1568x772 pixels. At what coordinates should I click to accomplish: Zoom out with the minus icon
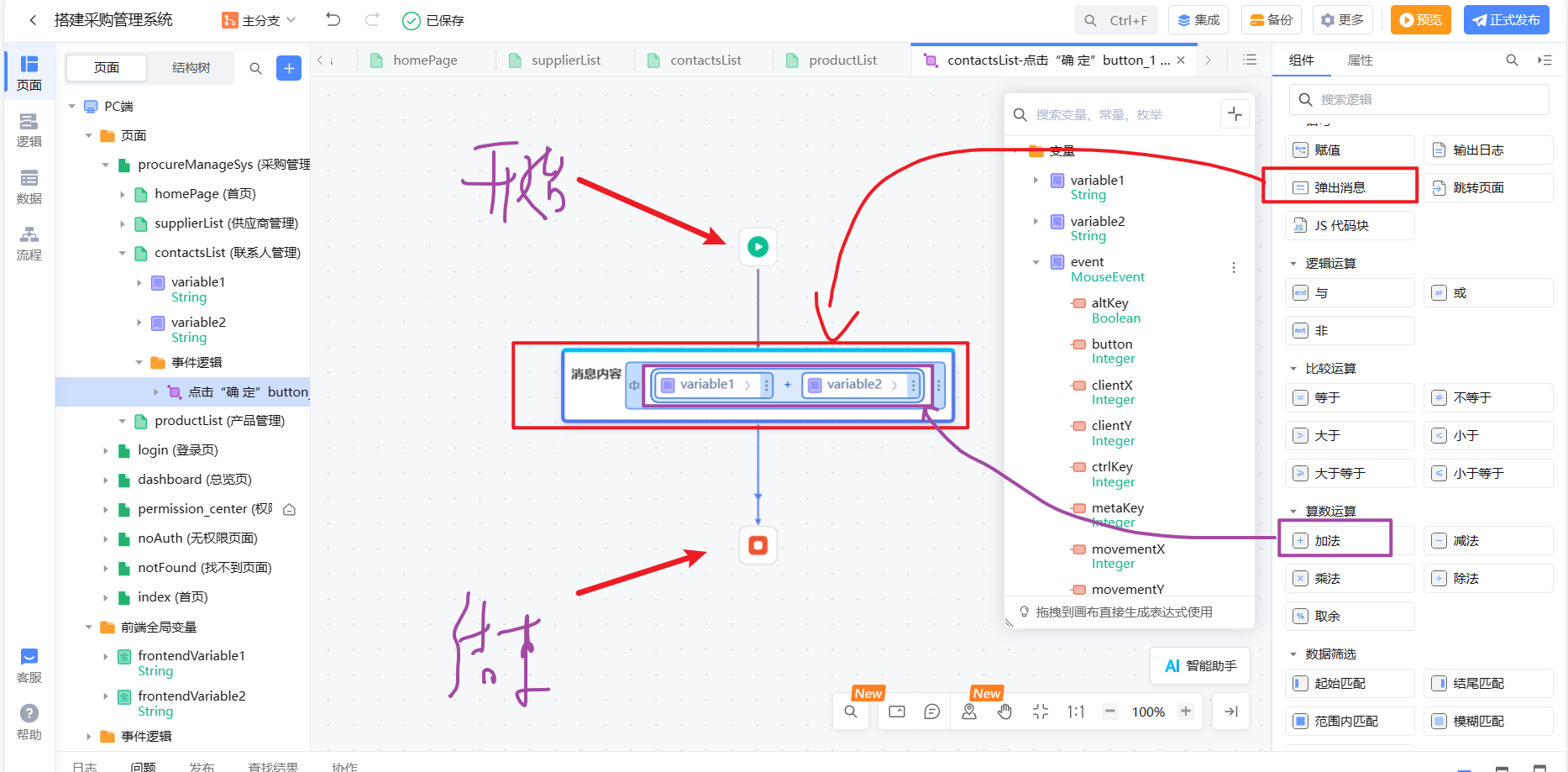point(1110,712)
